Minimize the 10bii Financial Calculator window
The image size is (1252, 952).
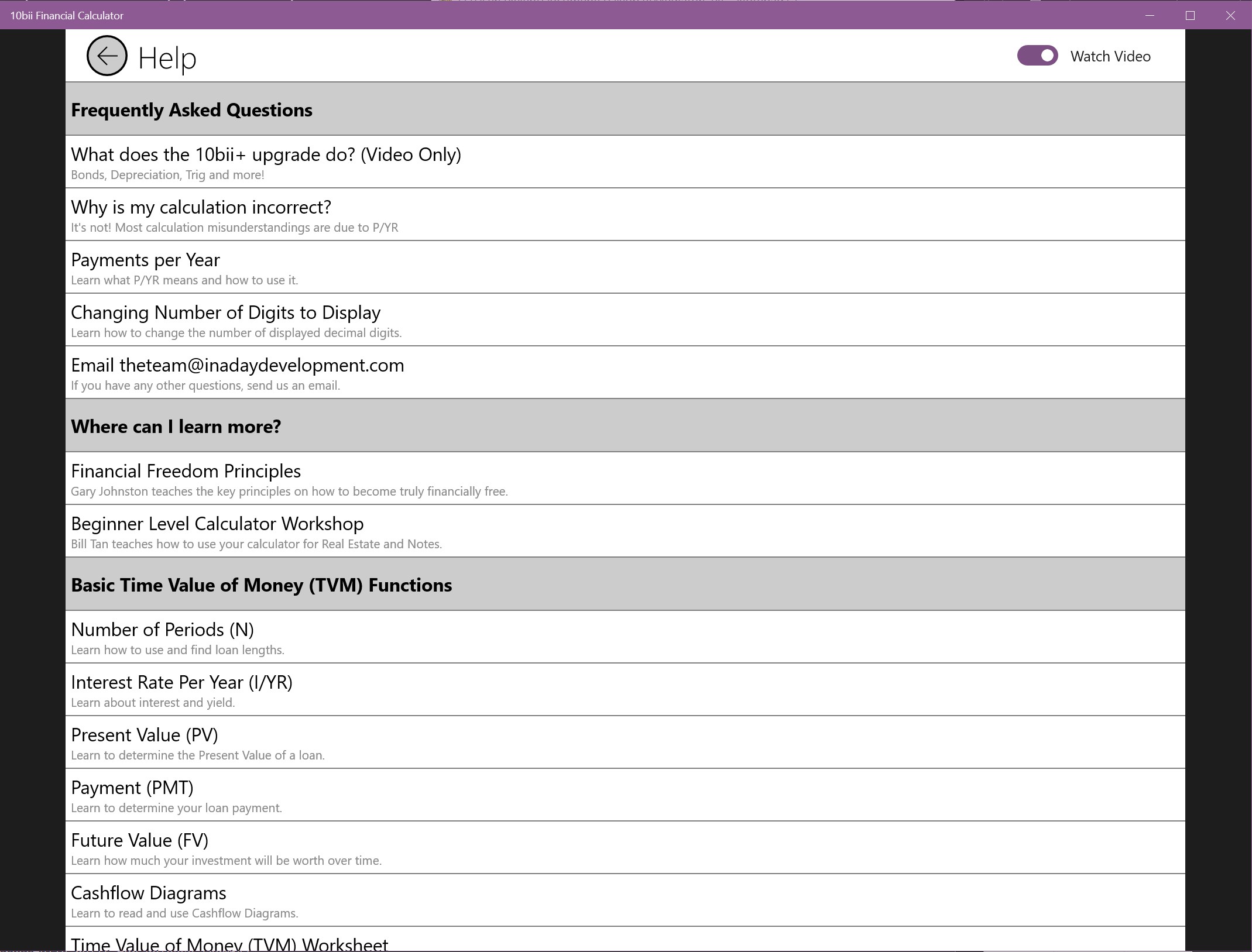click(1150, 15)
